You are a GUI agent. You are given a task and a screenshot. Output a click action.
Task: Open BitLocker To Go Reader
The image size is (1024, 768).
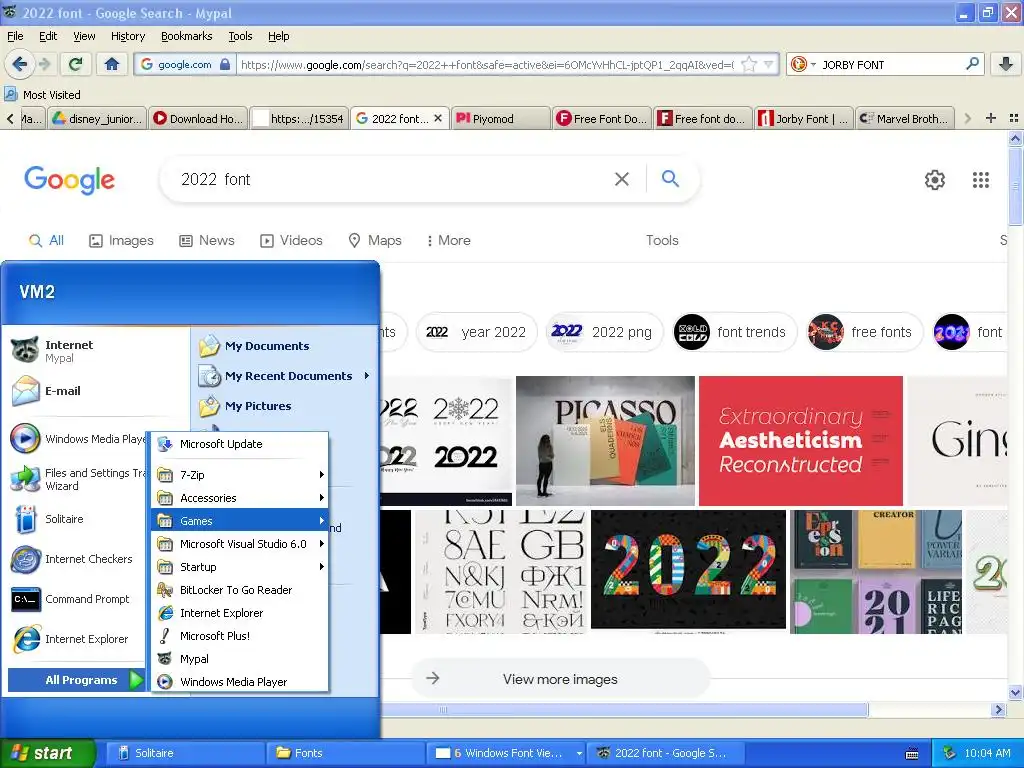(x=240, y=590)
